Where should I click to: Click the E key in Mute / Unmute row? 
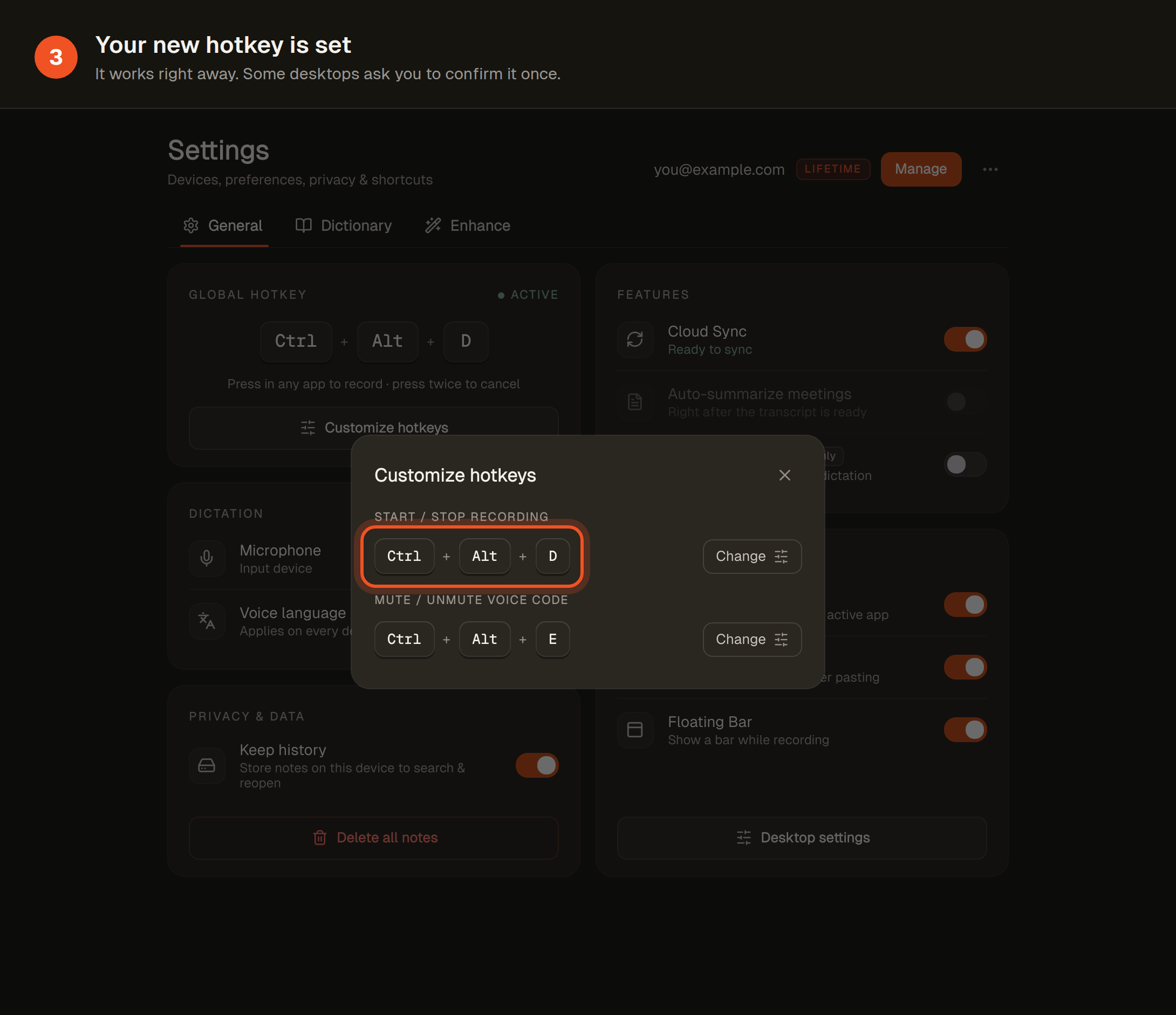(553, 640)
